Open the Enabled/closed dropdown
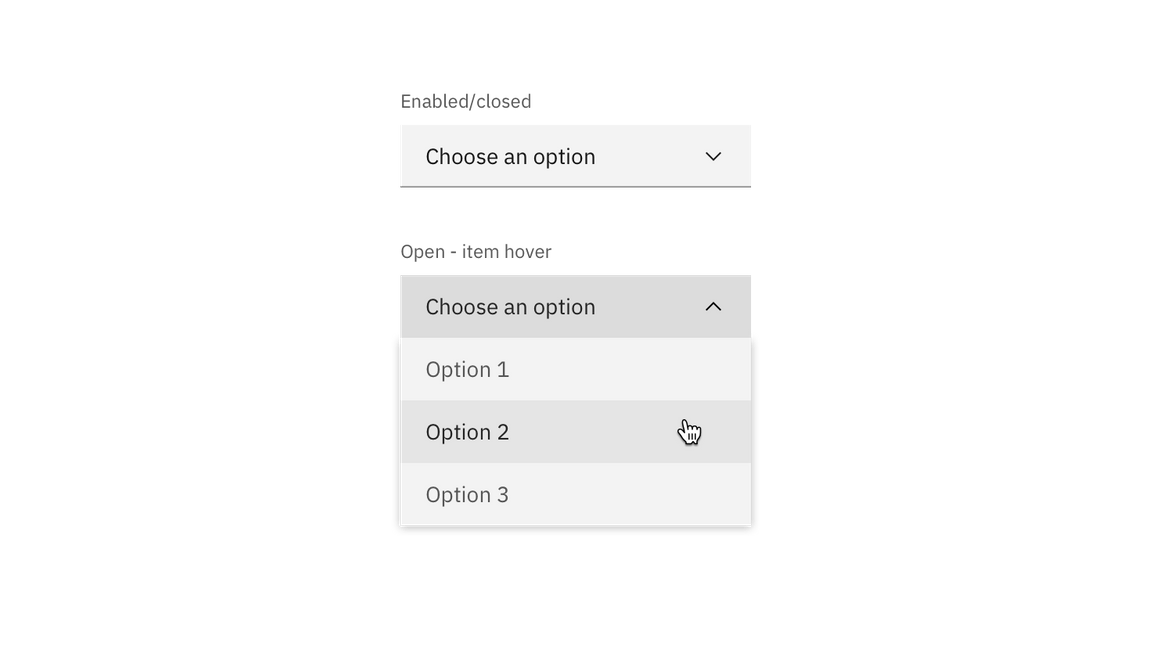The height and width of the screenshot is (651, 1152). 575,156
